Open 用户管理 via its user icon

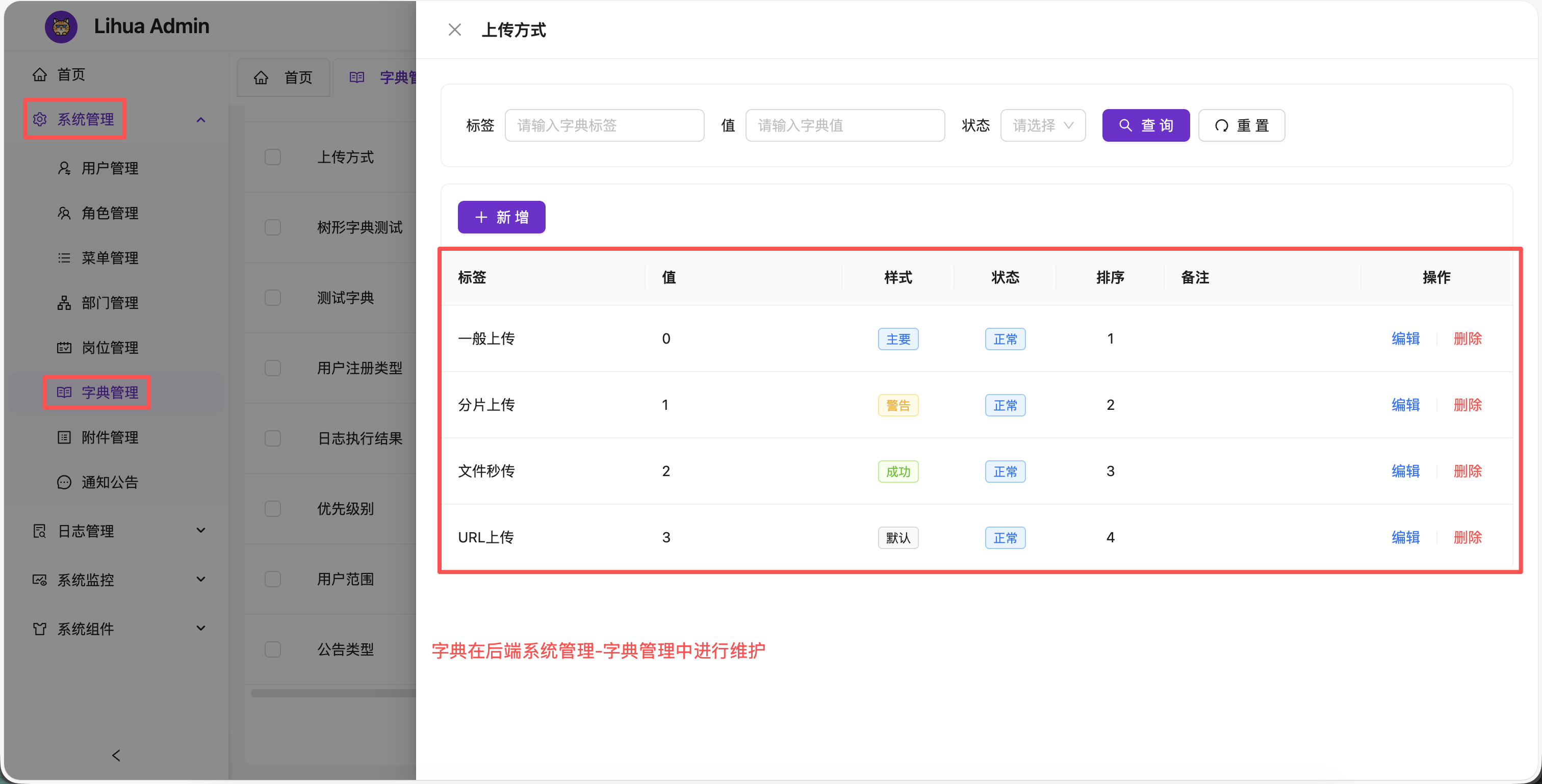coord(64,168)
